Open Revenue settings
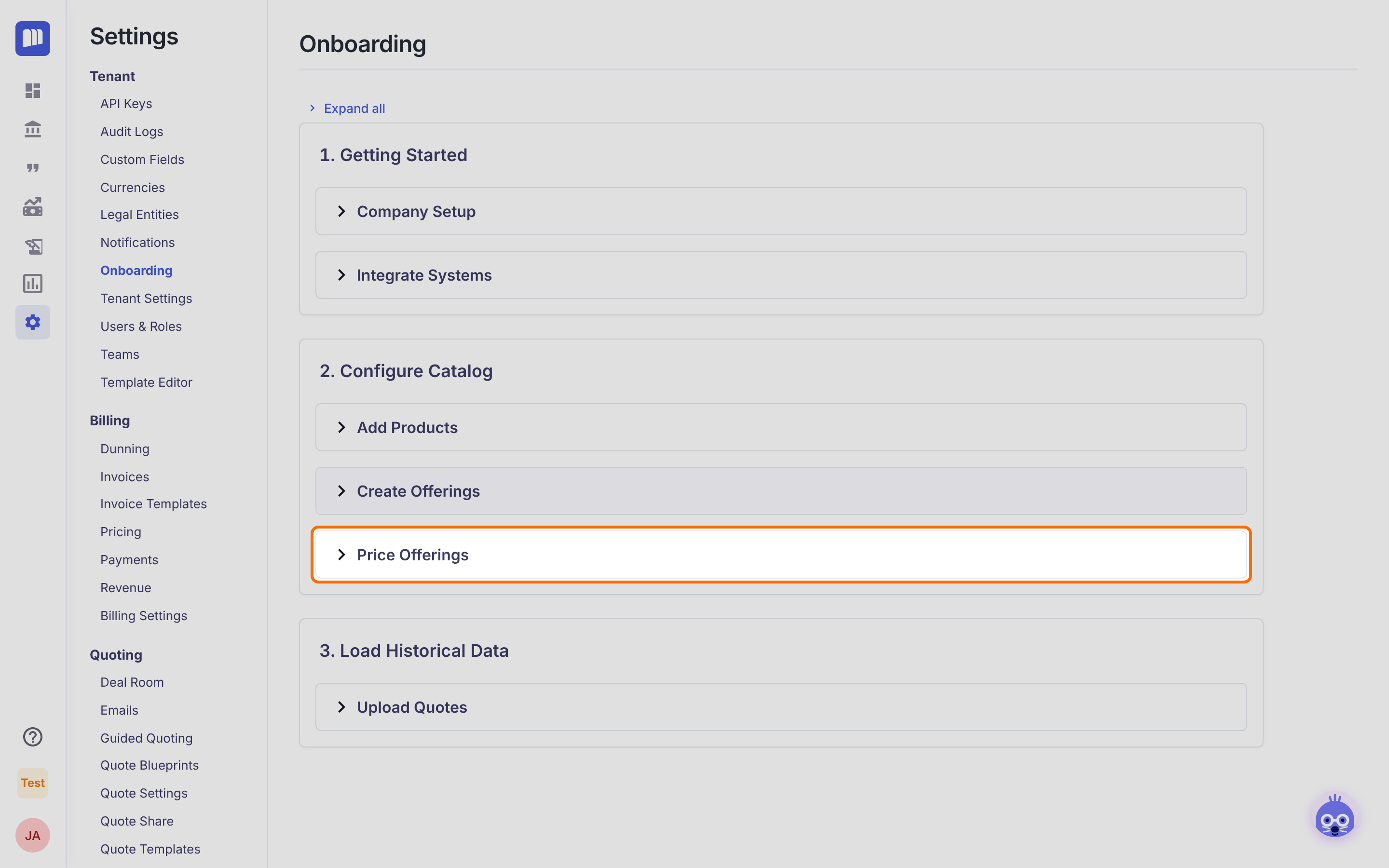The width and height of the screenshot is (1389, 868). (126, 587)
